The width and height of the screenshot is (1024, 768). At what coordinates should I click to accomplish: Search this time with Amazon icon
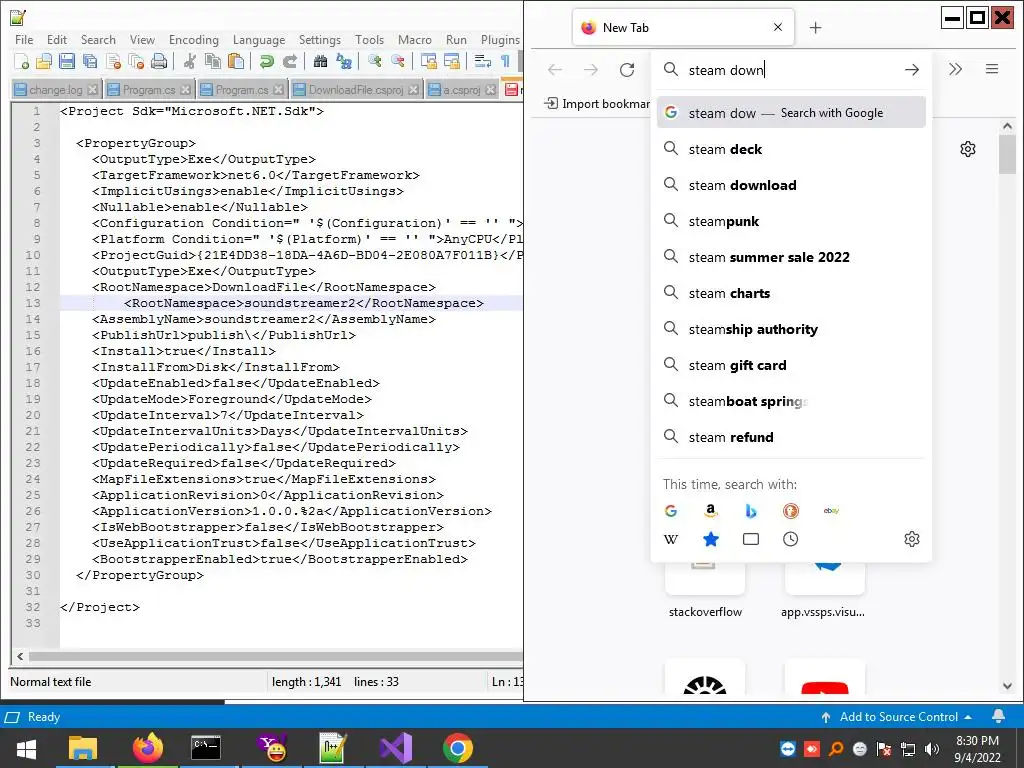[711, 511]
